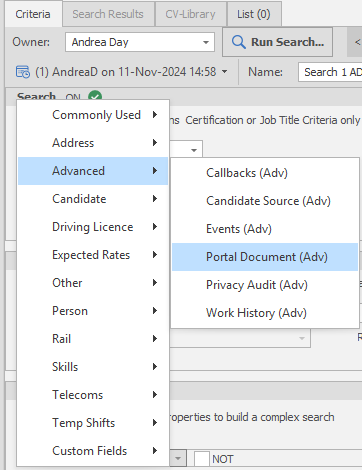
Task: Click the Run Search button
Action: point(277,42)
